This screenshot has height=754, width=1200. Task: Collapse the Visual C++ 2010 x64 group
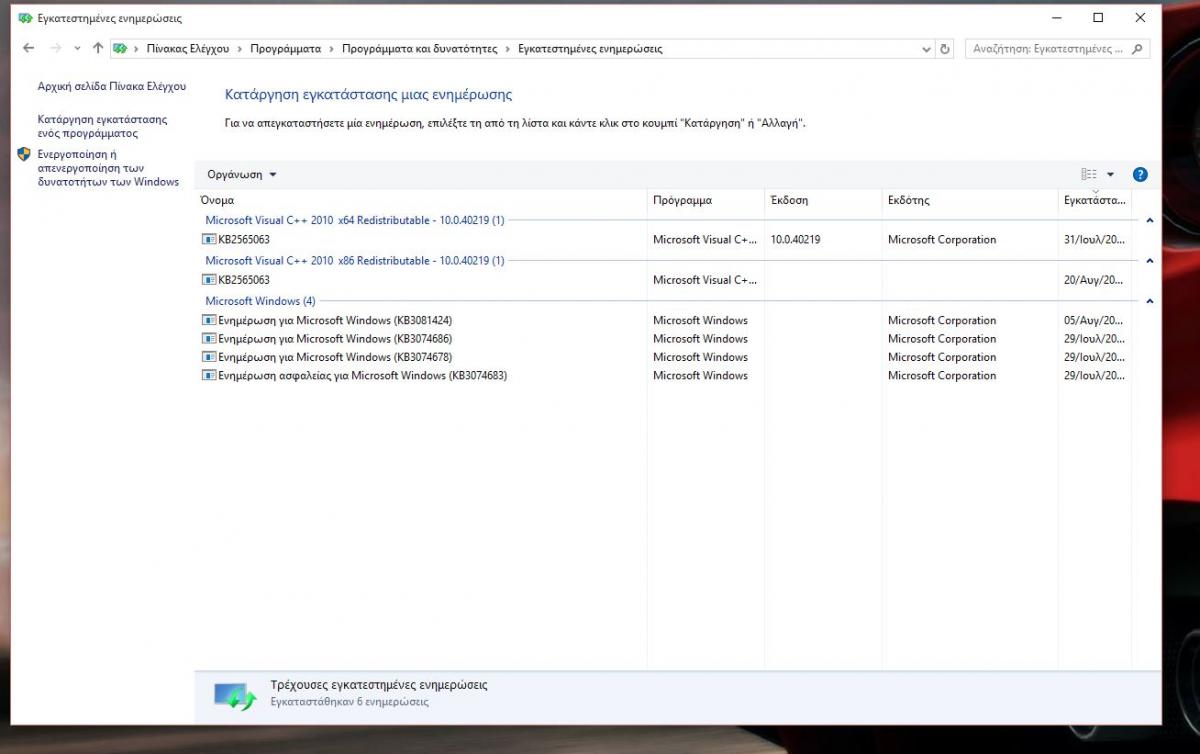coord(1150,220)
